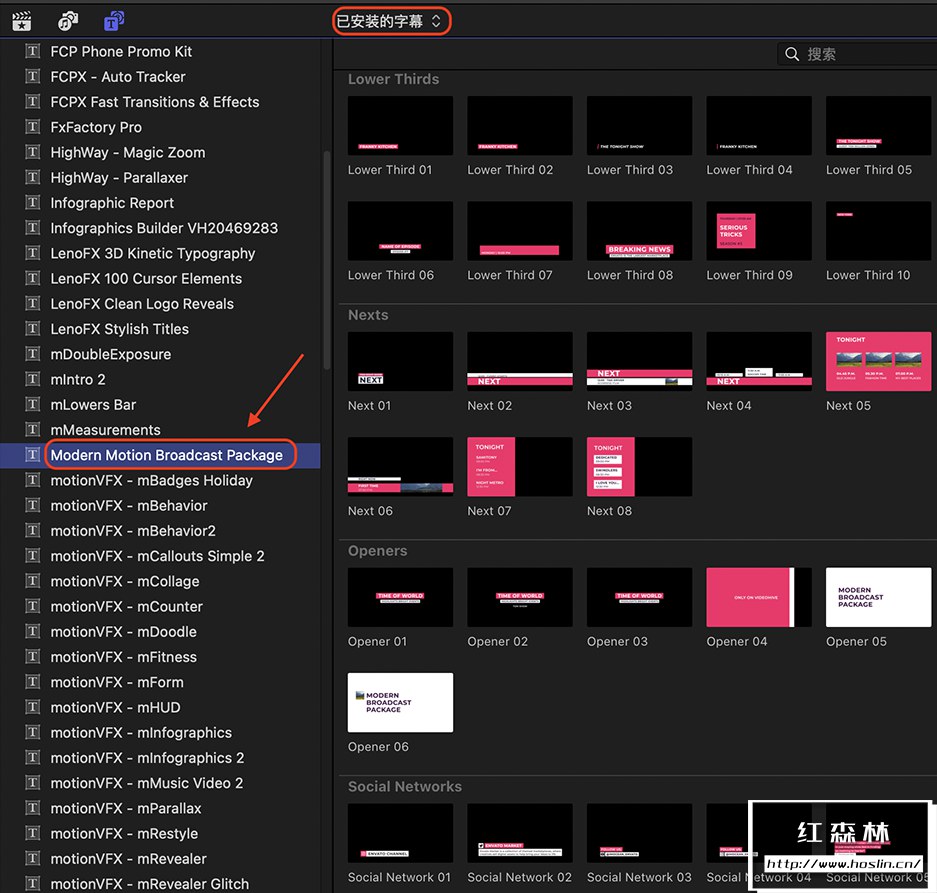Select LenoFX Stylish Titles category
The height and width of the screenshot is (893, 937).
[x=160, y=329]
